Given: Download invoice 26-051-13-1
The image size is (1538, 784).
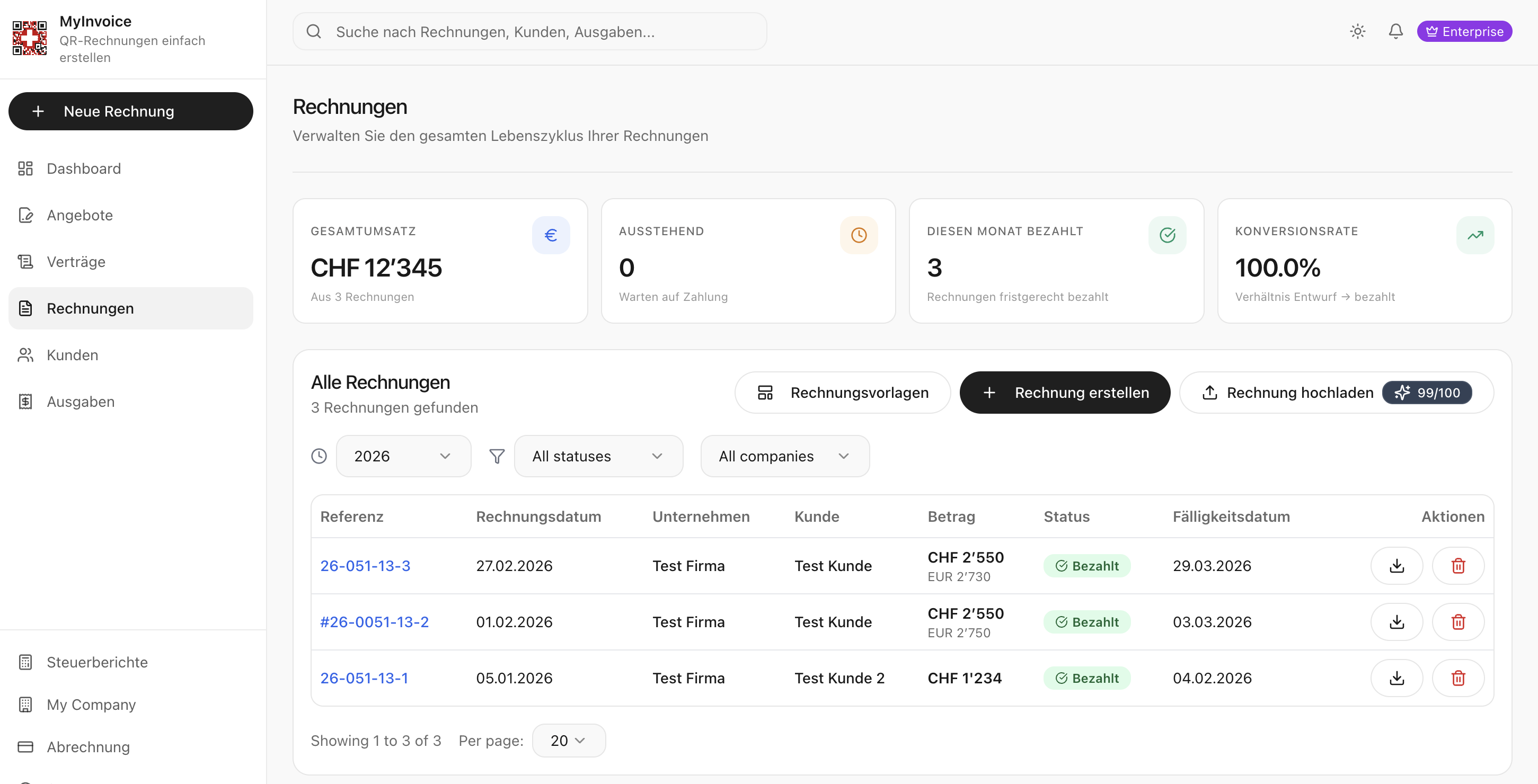Looking at the screenshot, I should [x=1396, y=678].
